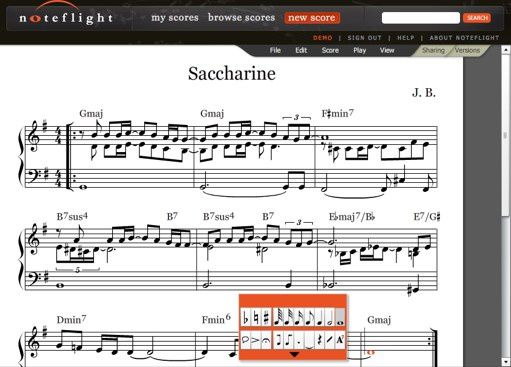Select the eighth note duration icon
The height and width of the screenshot is (367, 511).
(308, 317)
